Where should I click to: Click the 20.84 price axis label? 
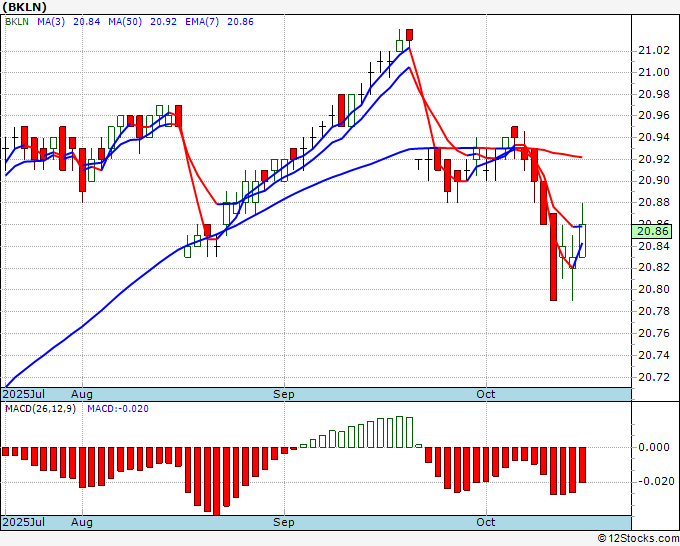click(654, 246)
